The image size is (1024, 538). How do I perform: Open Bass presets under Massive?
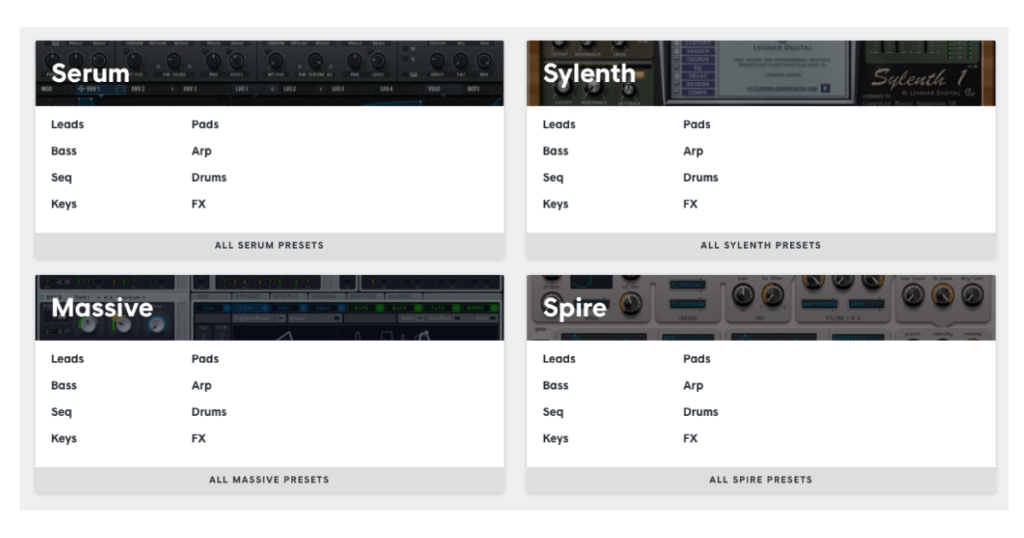click(x=64, y=385)
